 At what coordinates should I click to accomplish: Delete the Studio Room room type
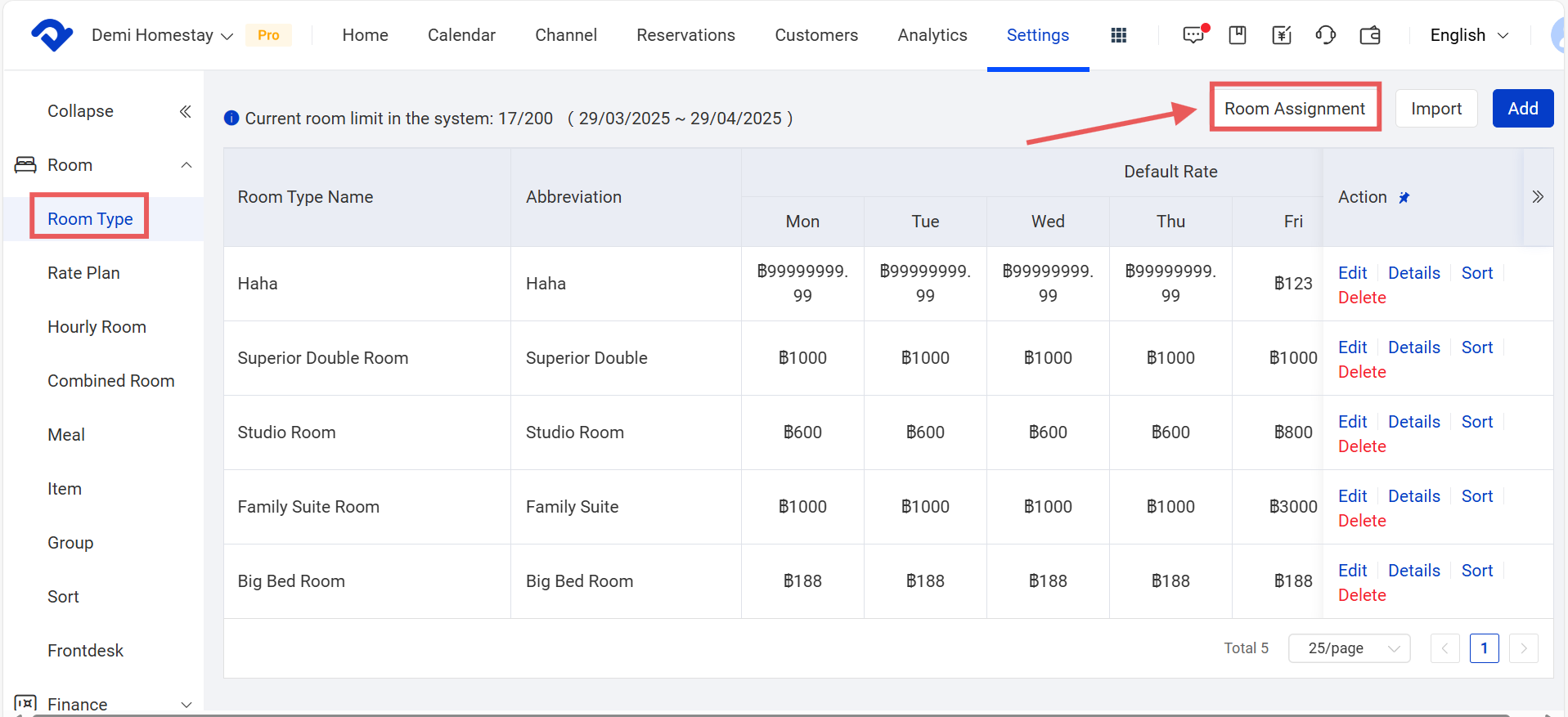(1362, 446)
